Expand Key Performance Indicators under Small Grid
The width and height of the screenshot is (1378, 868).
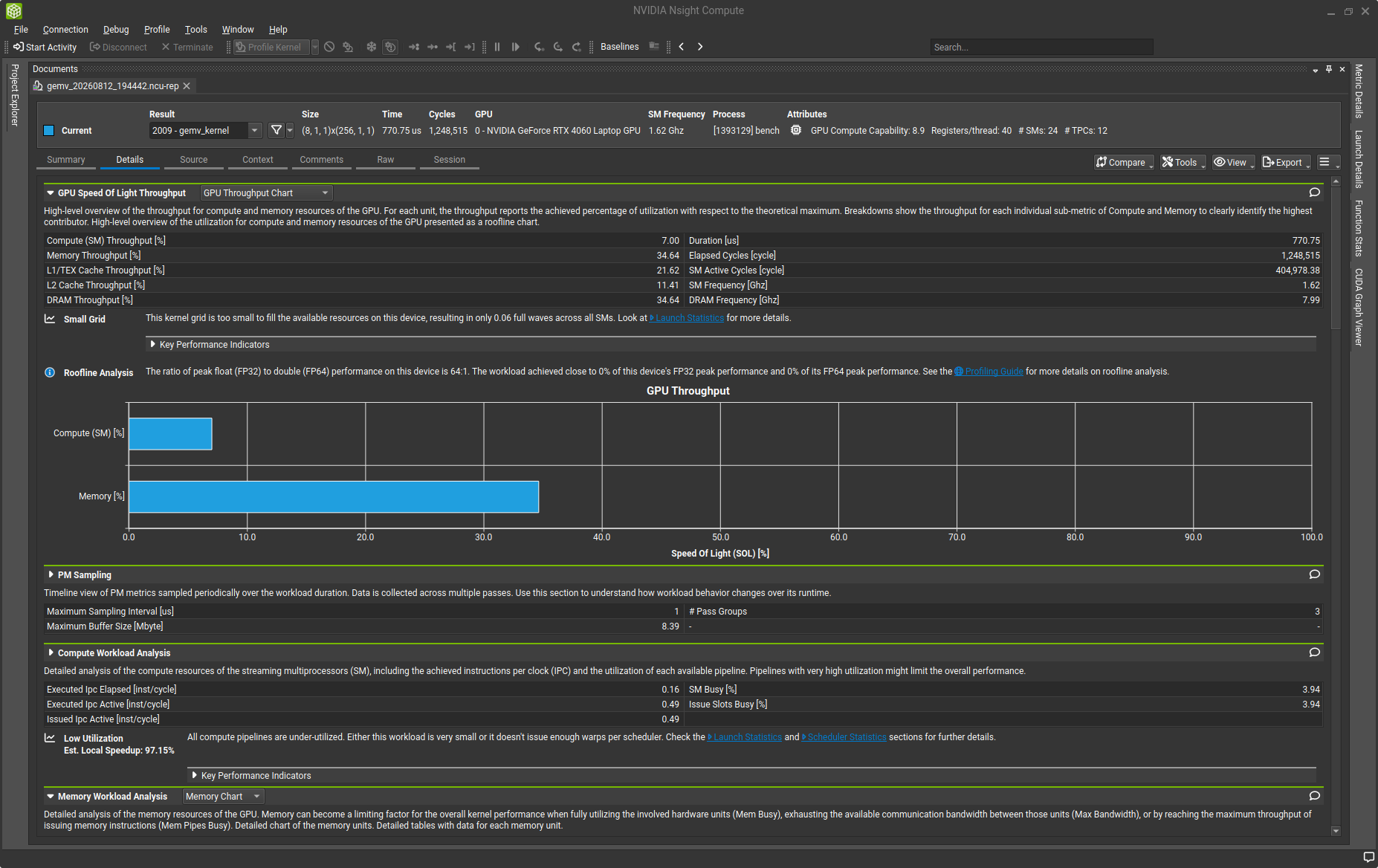[x=153, y=345]
